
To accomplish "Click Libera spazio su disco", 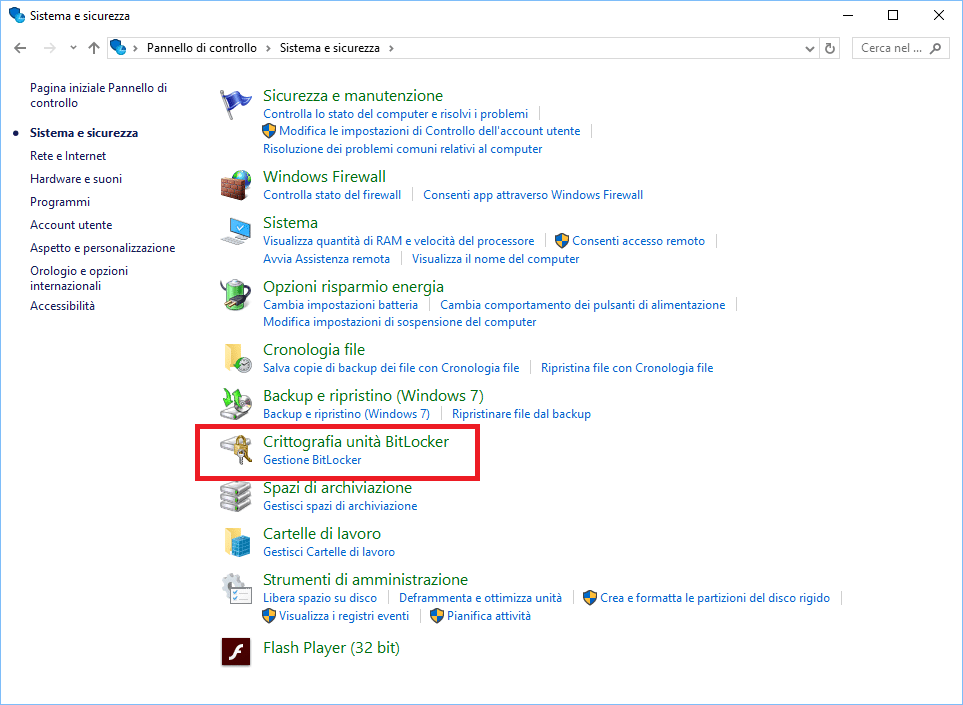I will [x=319, y=598].
